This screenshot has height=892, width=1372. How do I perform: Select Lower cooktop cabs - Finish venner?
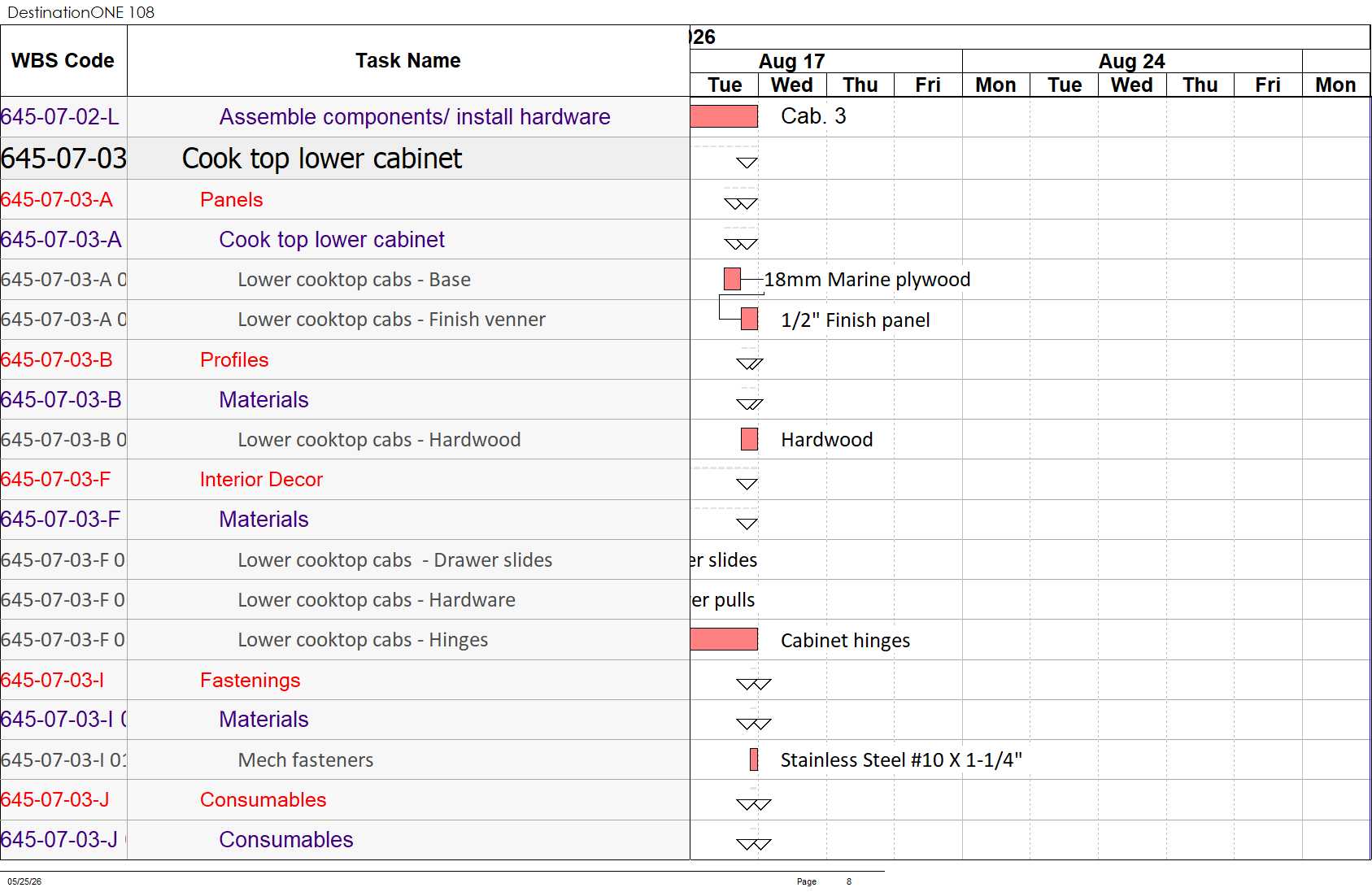click(392, 320)
